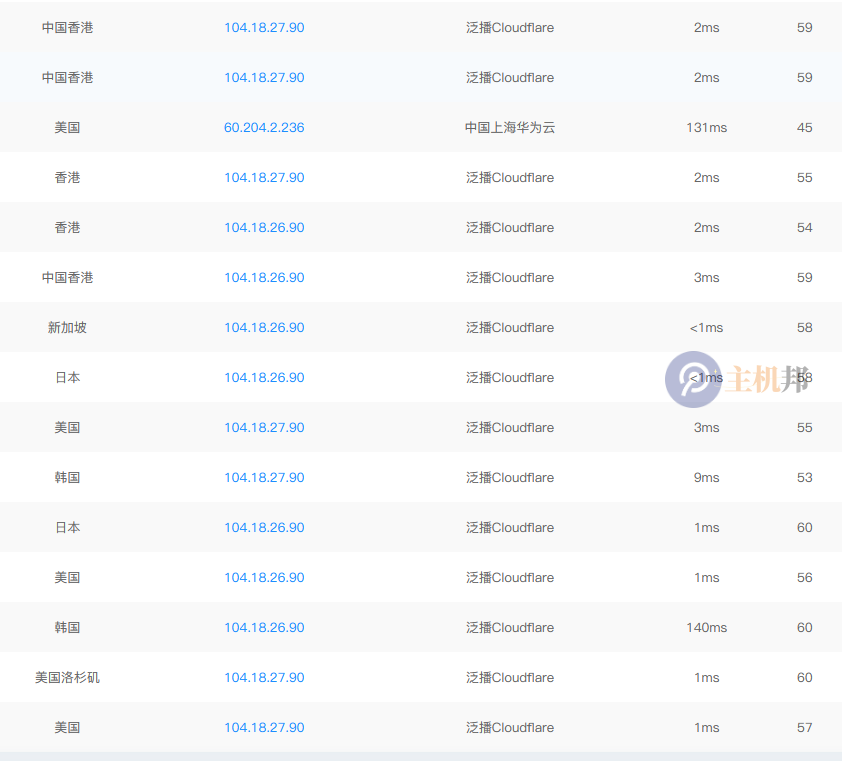Select the 9ms latency value
Screen dimensions: 842x761
pos(706,477)
